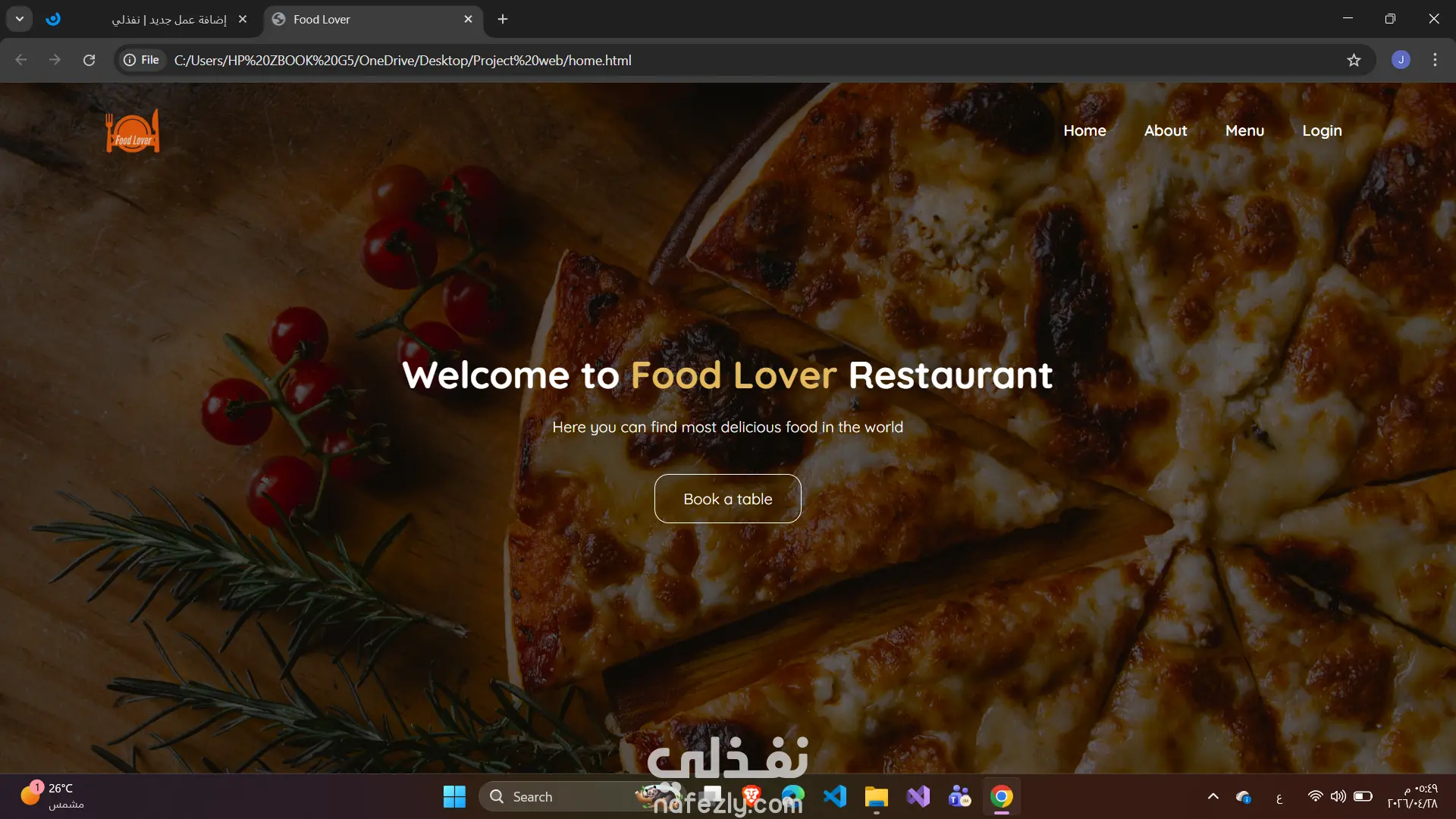Click the Food Lover logo
The height and width of the screenshot is (819, 1456).
pos(133,131)
